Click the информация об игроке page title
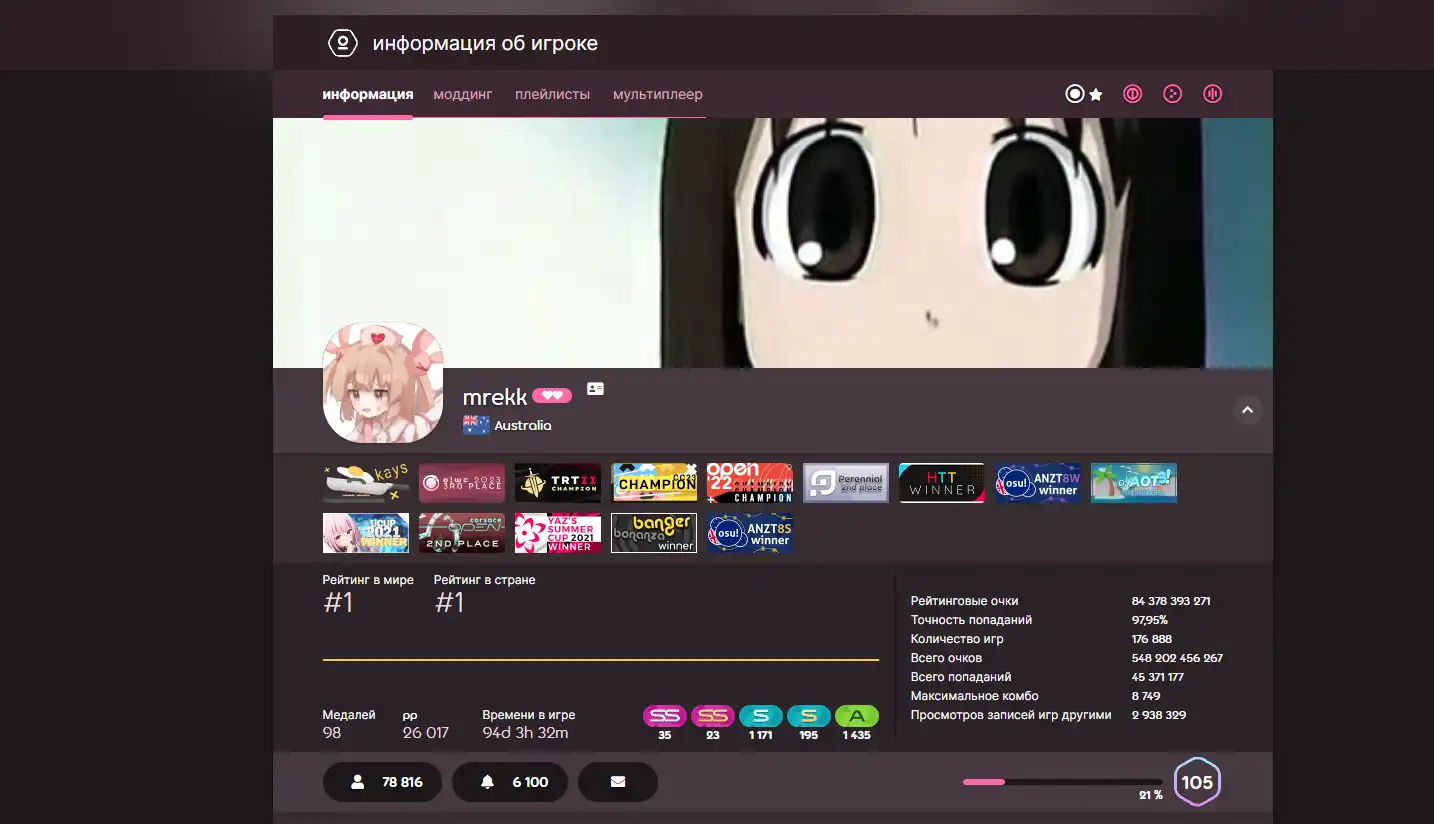The height and width of the screenshot is (824, 1434). [x=485, y=43]
